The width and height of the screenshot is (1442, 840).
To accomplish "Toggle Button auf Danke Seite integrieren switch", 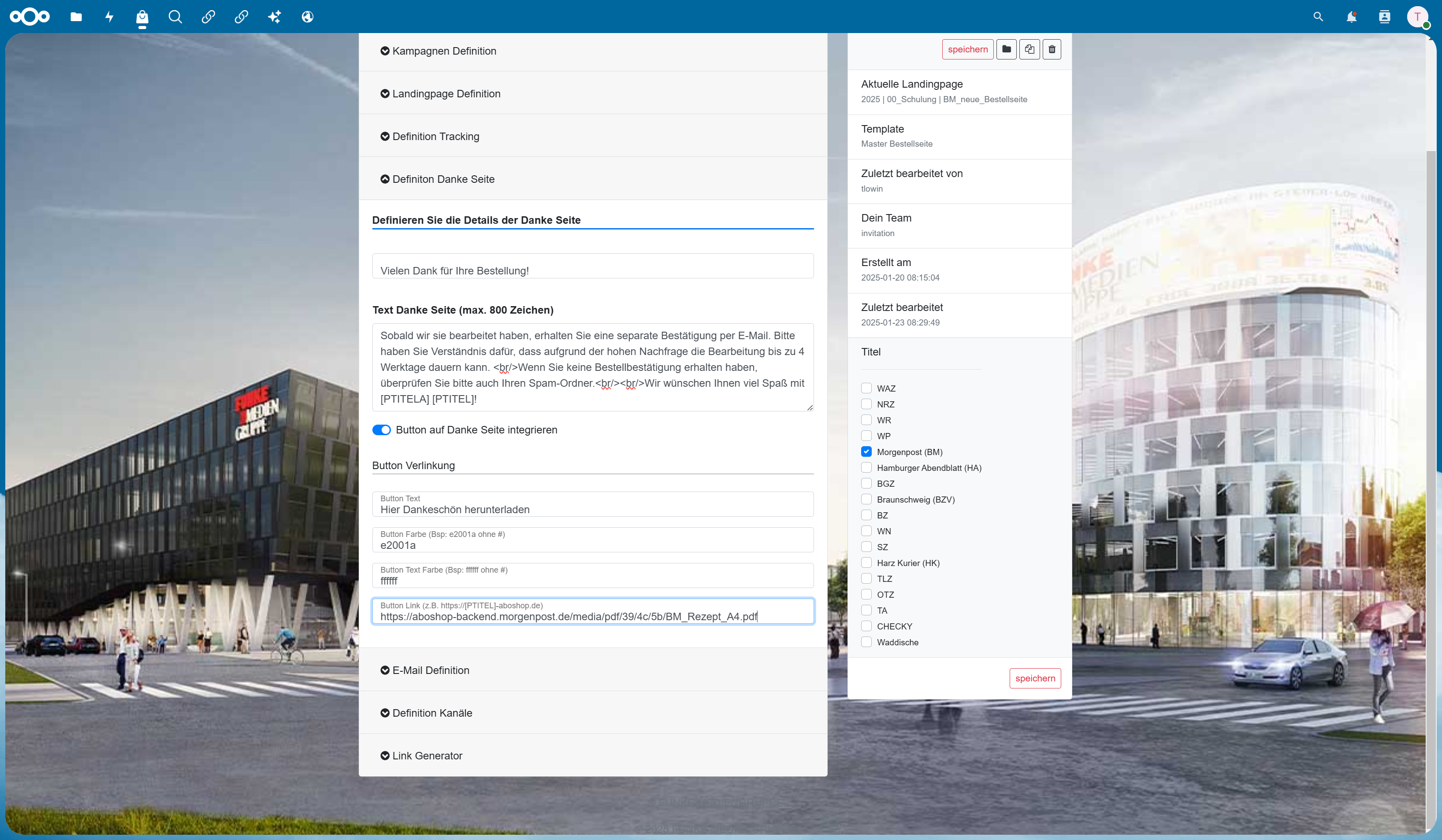I will click(382, 430).
